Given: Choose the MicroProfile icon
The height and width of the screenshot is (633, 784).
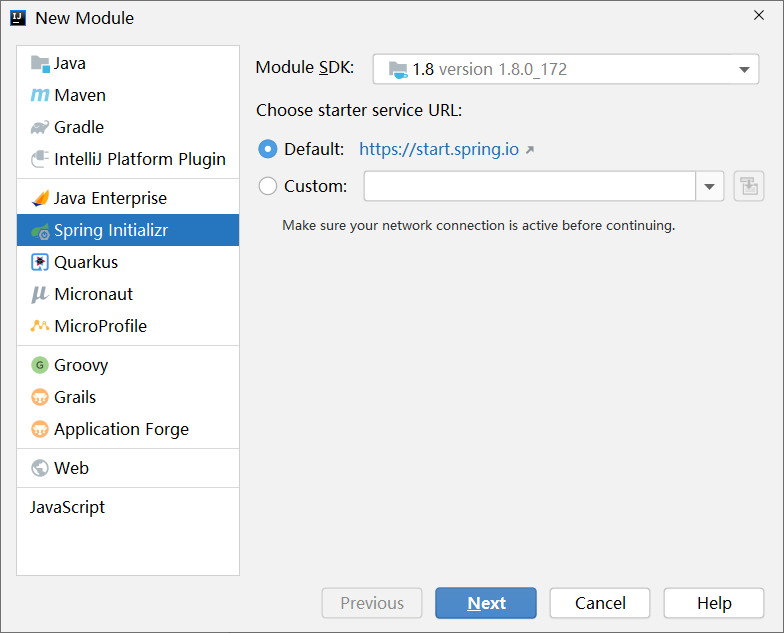Looking at the screenshot, I should [40, 326].
